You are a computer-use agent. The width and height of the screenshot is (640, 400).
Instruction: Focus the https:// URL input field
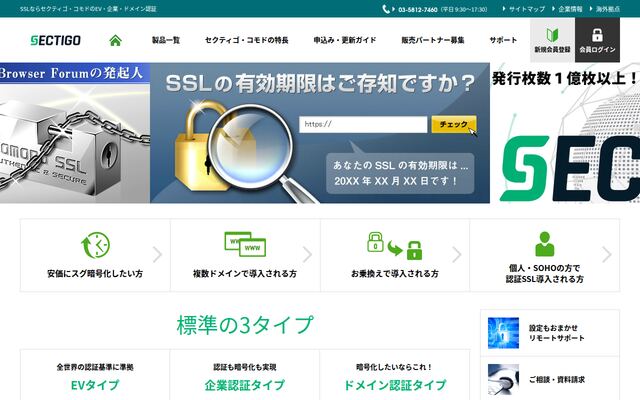[363, 124]
